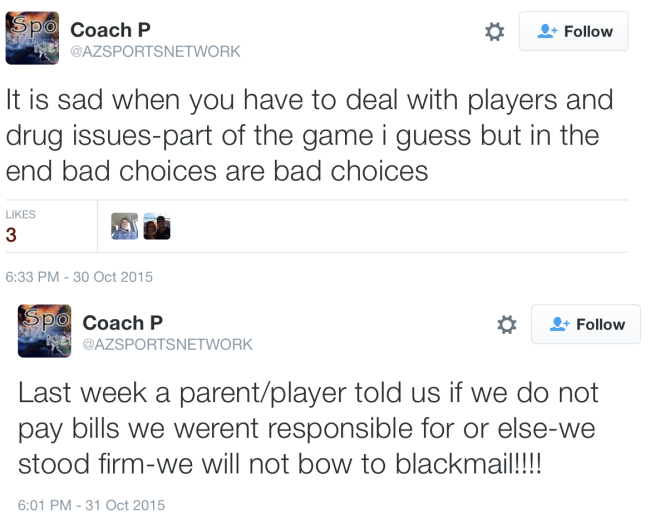Follow Coach P from the second tweet
The image size is (660, 518).
coord(585,324)
